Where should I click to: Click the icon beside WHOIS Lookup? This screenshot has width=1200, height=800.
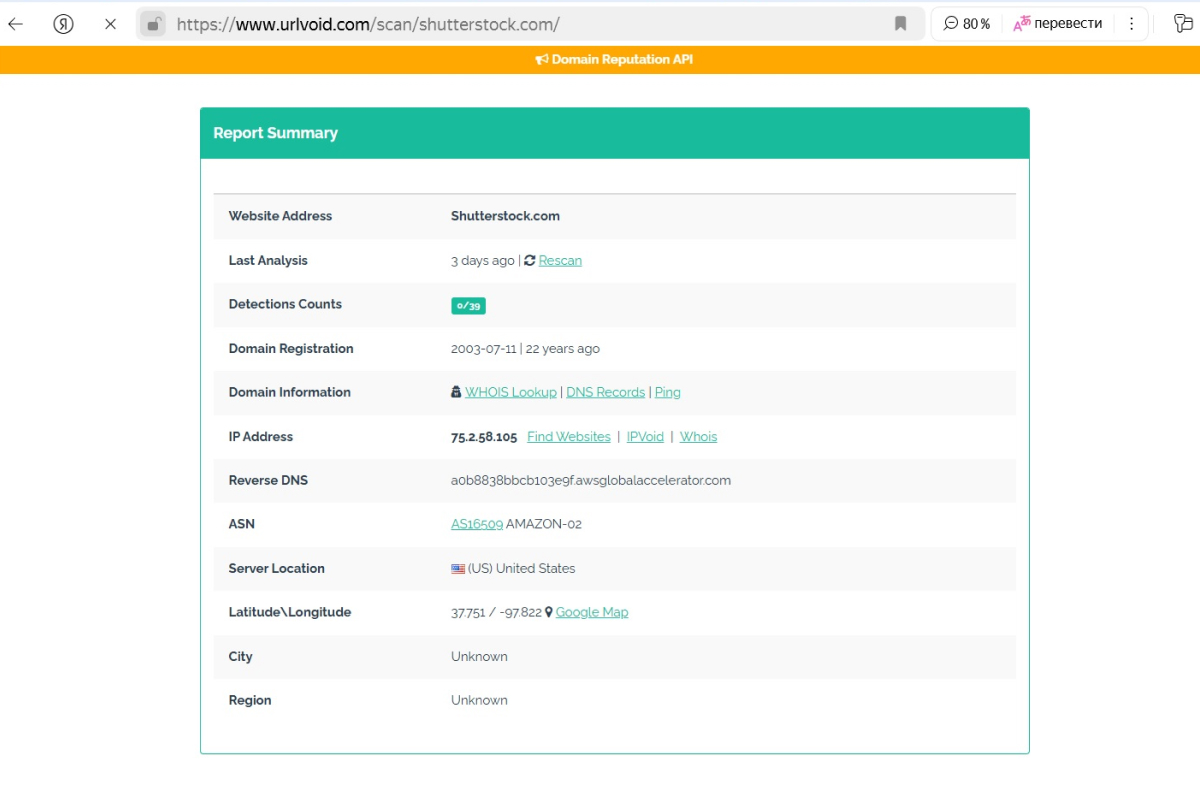click(456, 392)
